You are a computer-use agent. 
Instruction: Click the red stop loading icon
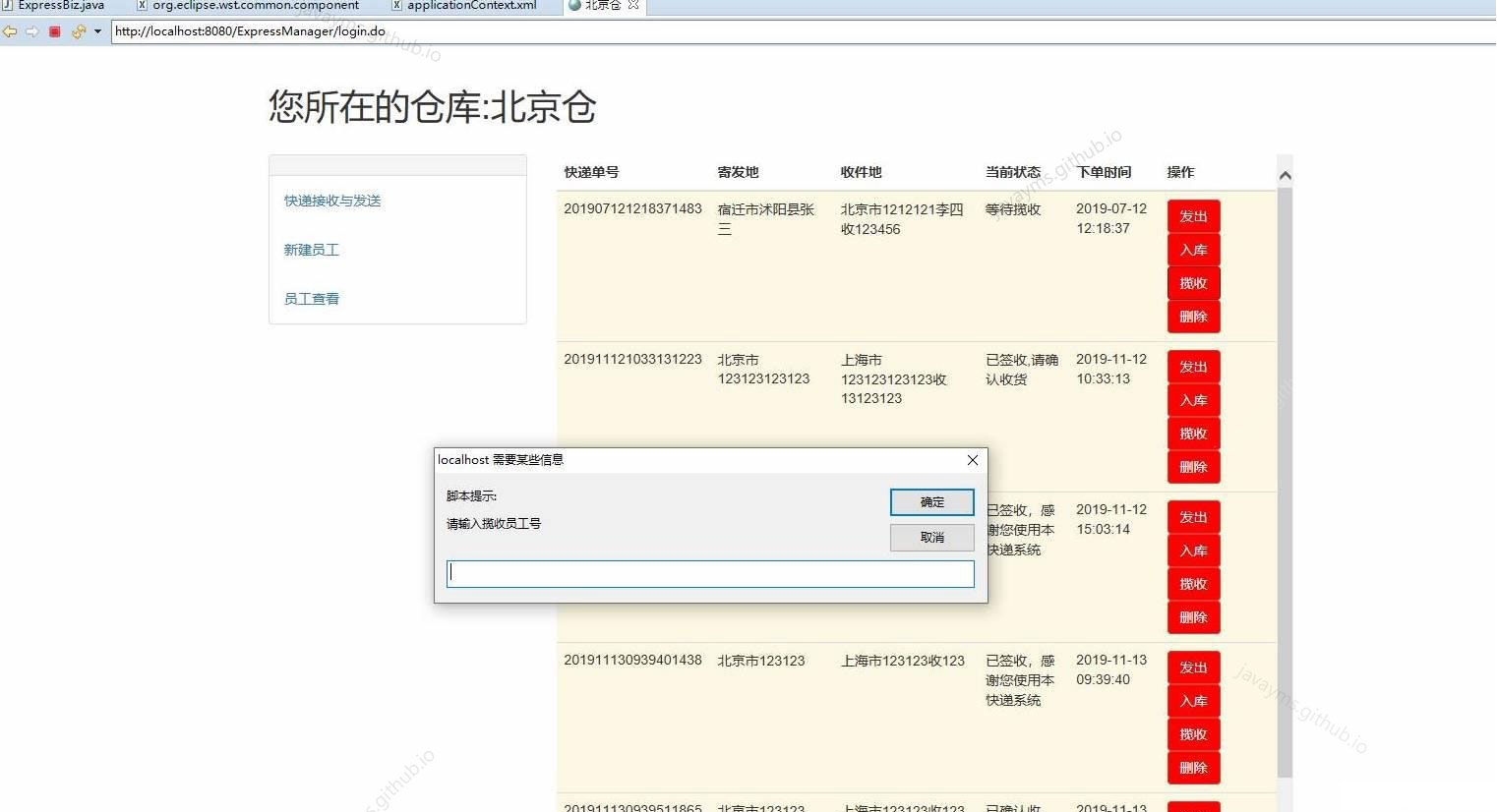tap(54, 30)
